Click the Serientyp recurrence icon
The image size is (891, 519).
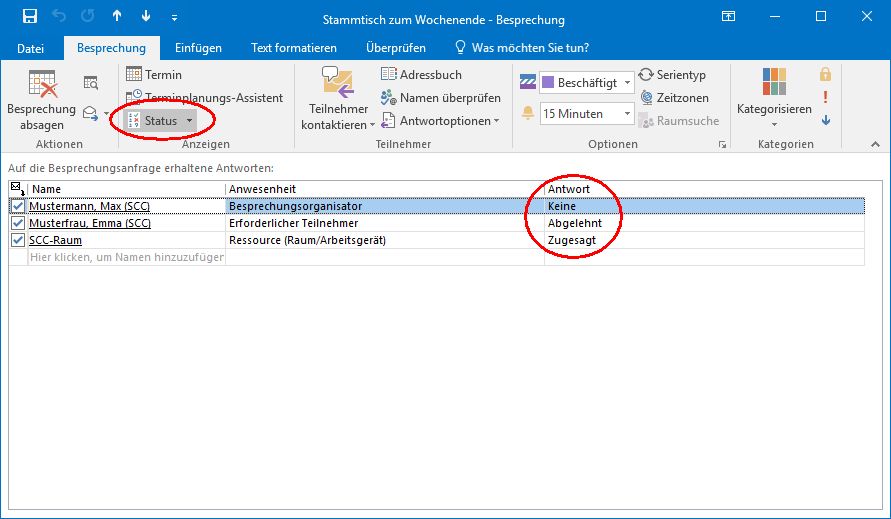pos(645,75)
